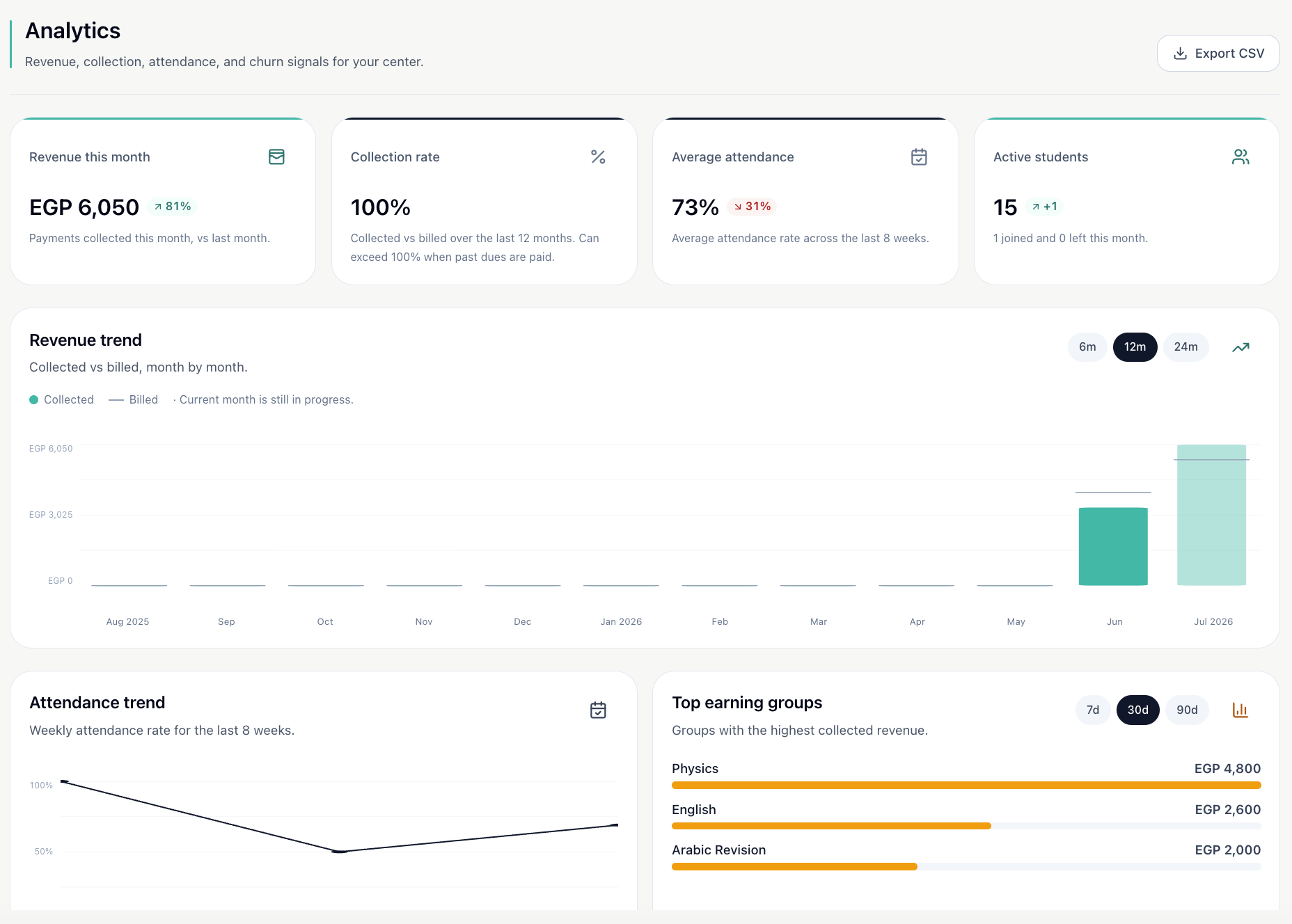Click the 81% revenue change badge
Image resolution: width=1292 pixels, height=924 pixels.
coord(173,207)
